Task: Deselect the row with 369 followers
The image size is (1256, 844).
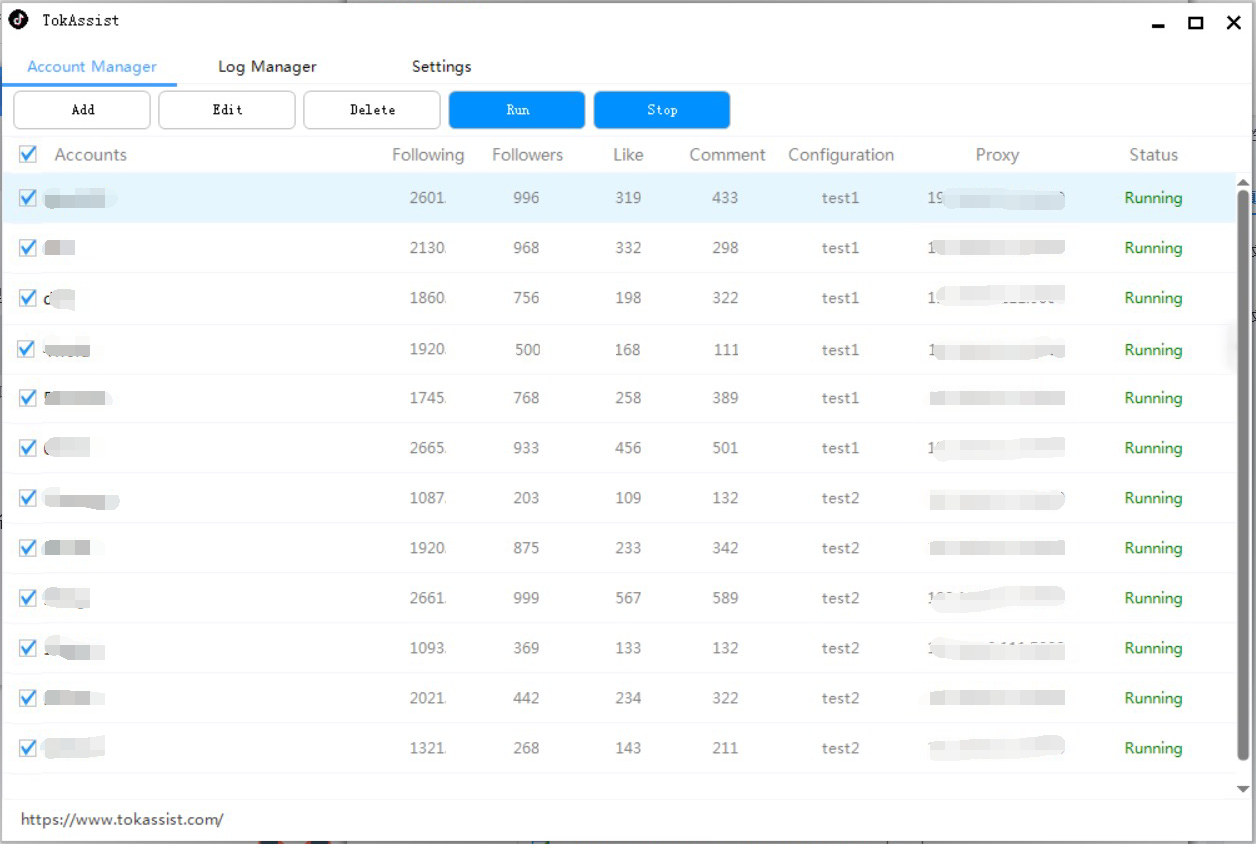Action: [28, 648]
